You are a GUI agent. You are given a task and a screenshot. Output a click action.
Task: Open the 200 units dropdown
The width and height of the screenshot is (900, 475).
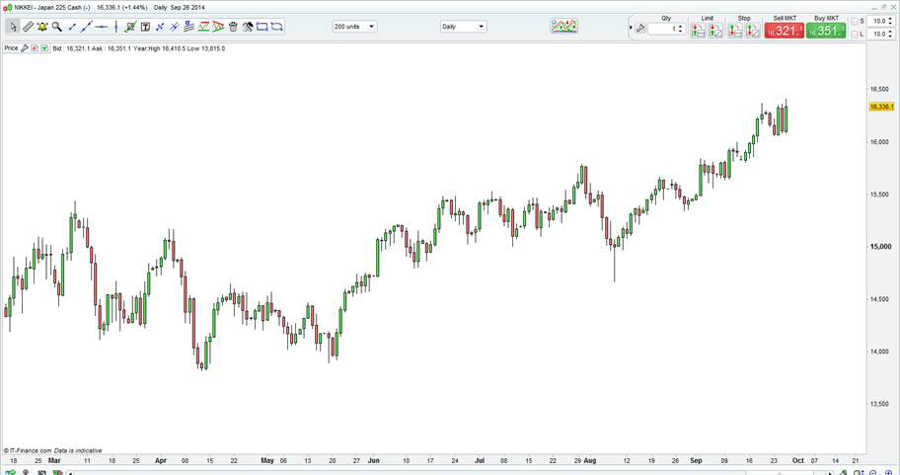pos(353,27)
